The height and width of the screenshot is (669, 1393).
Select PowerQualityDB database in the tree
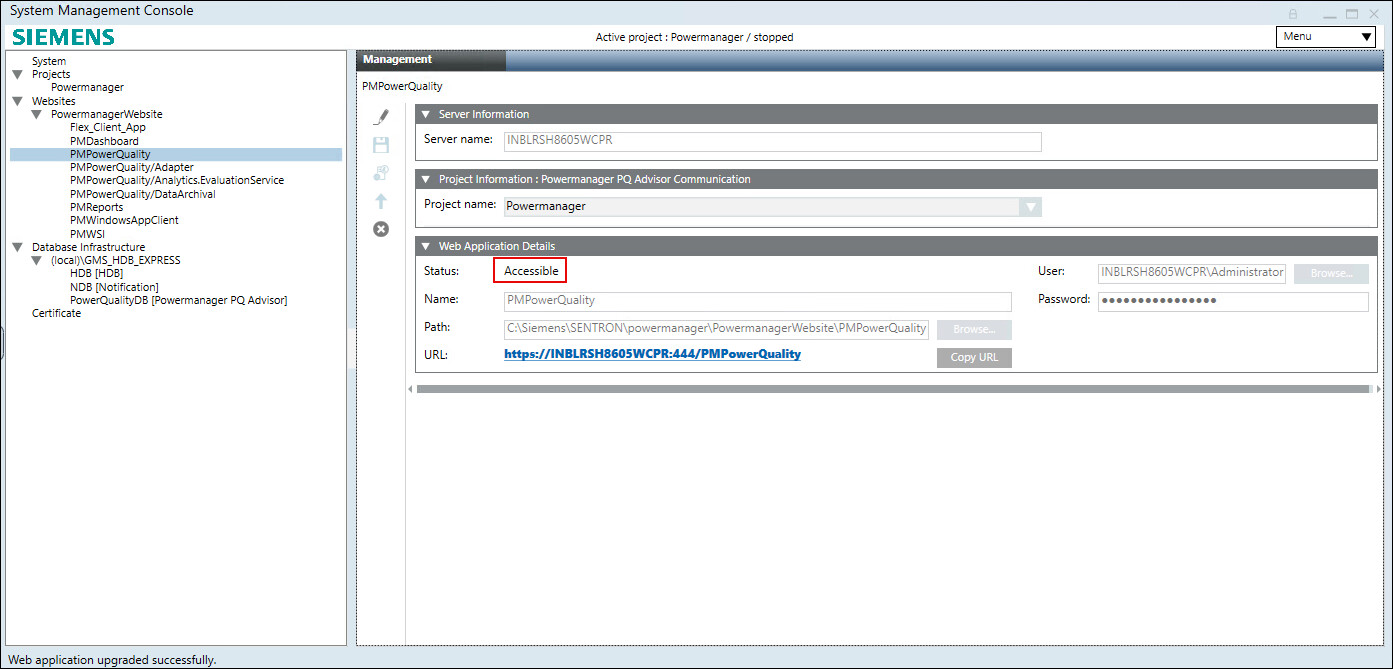[x=178, y=300]
